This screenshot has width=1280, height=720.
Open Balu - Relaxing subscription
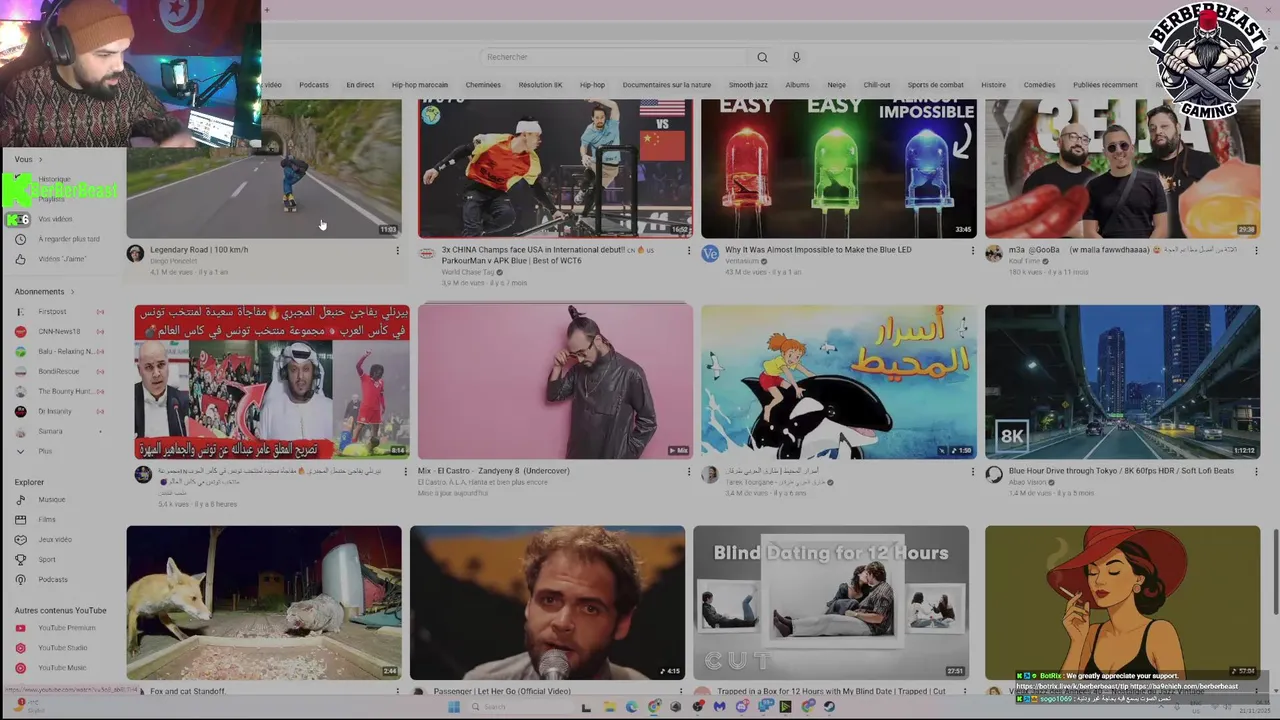pos(65,352)
